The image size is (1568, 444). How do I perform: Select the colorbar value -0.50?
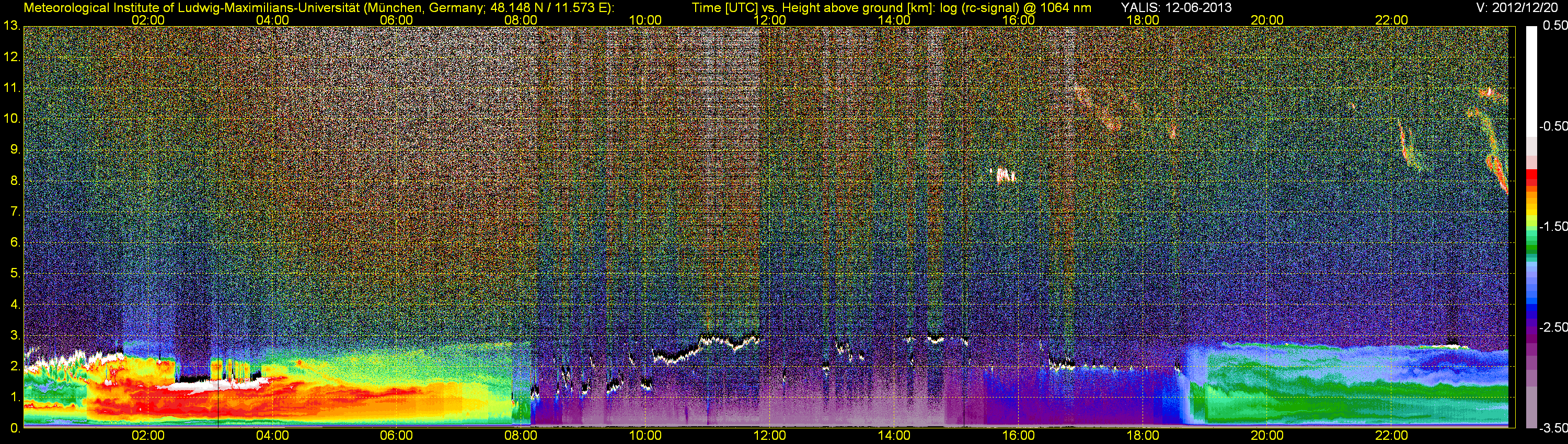[x=1553, y=126]
